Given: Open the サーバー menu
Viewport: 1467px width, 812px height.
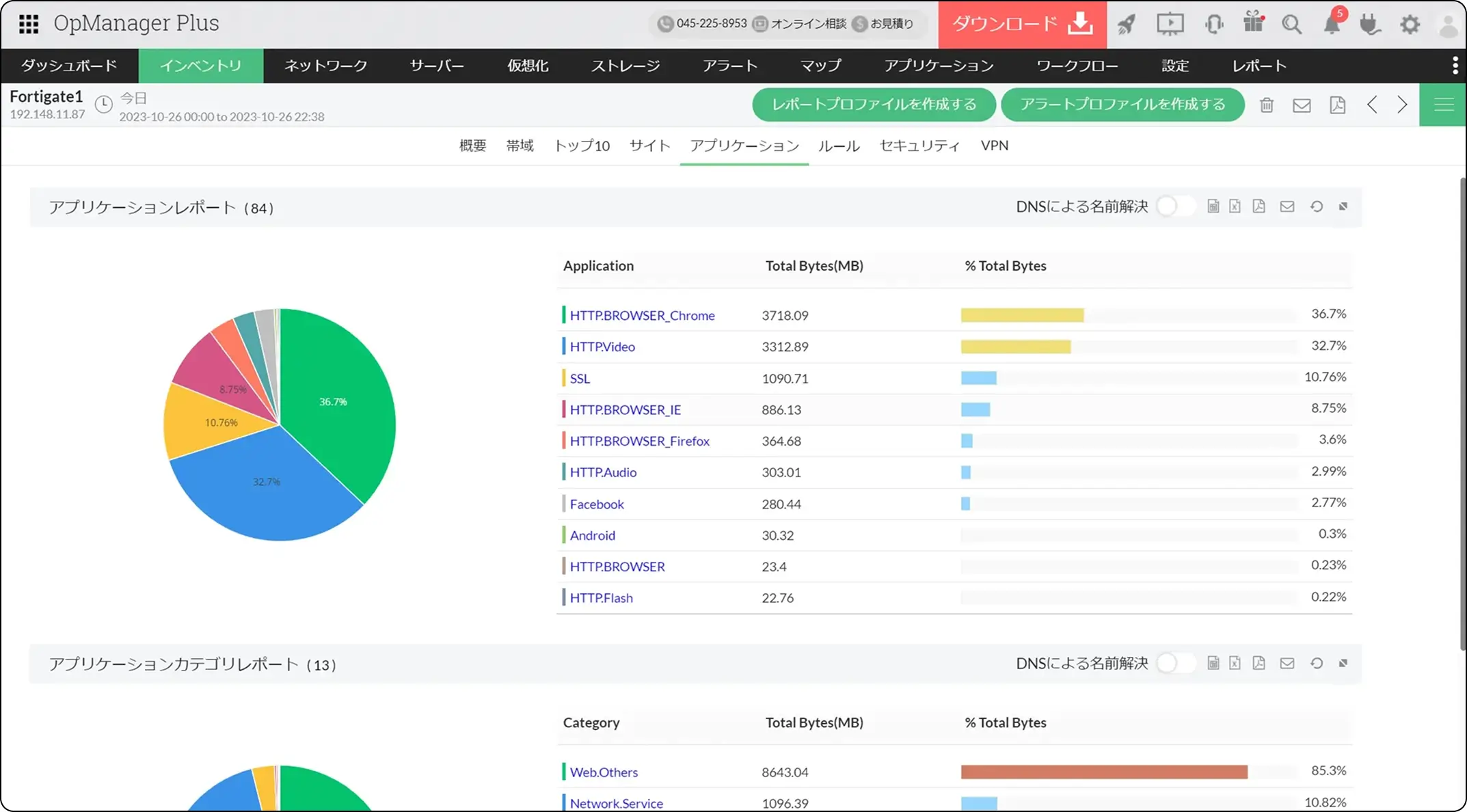Looking at the screenshot, I should [437, 66].
